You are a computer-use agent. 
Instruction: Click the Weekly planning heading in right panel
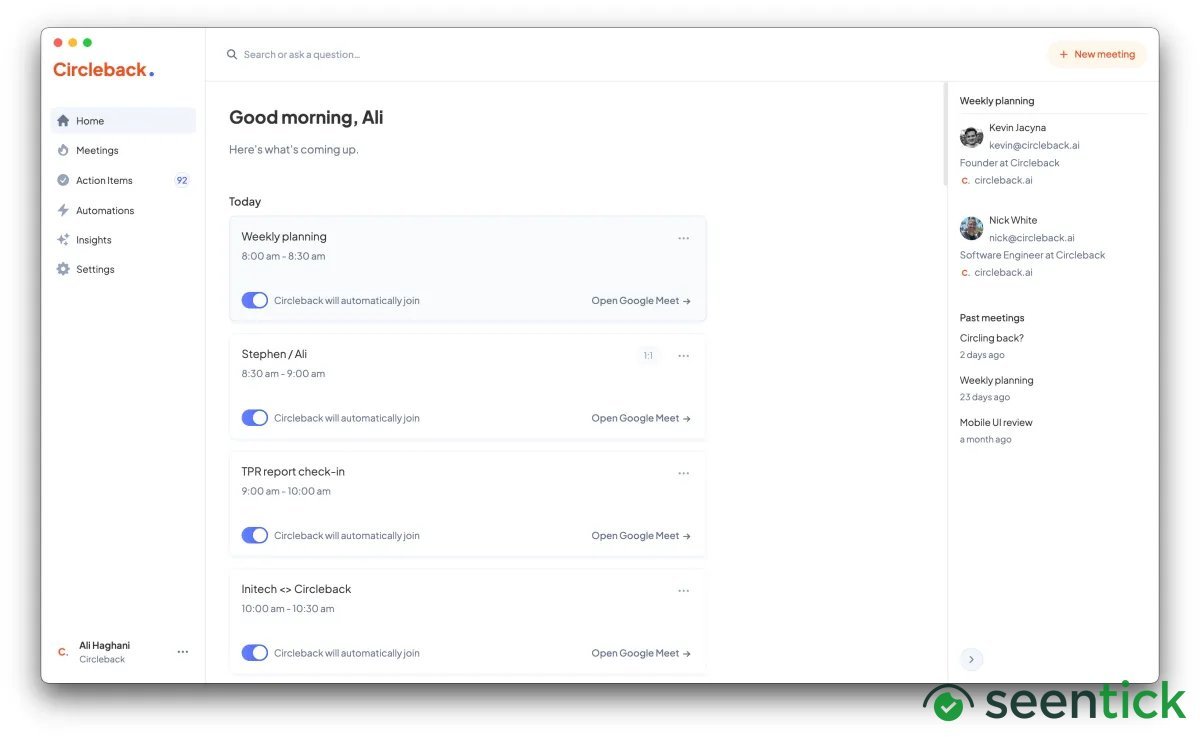(997, 101)
